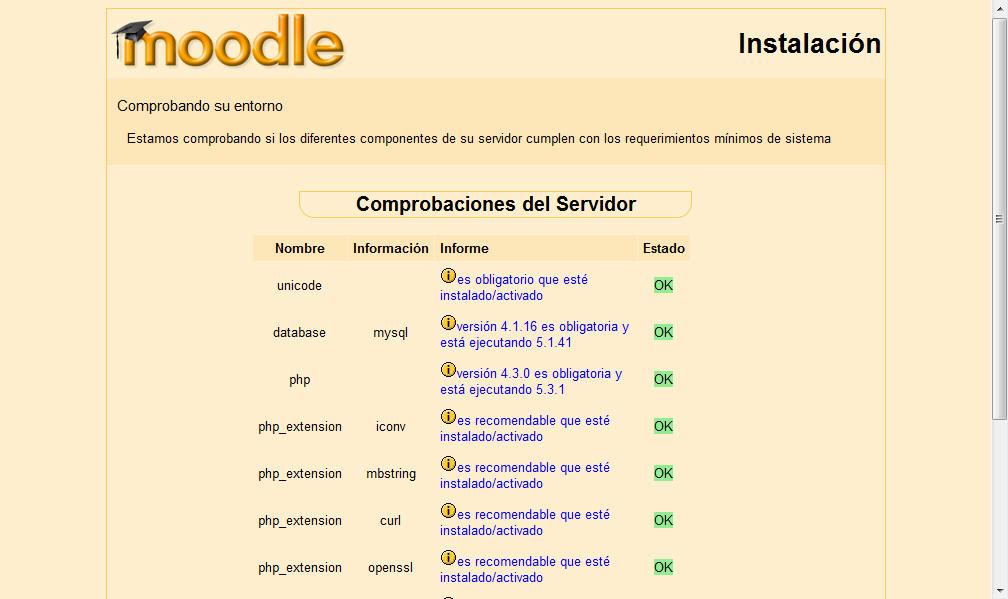Click the info icon in mbstring row

coord(448,465)
